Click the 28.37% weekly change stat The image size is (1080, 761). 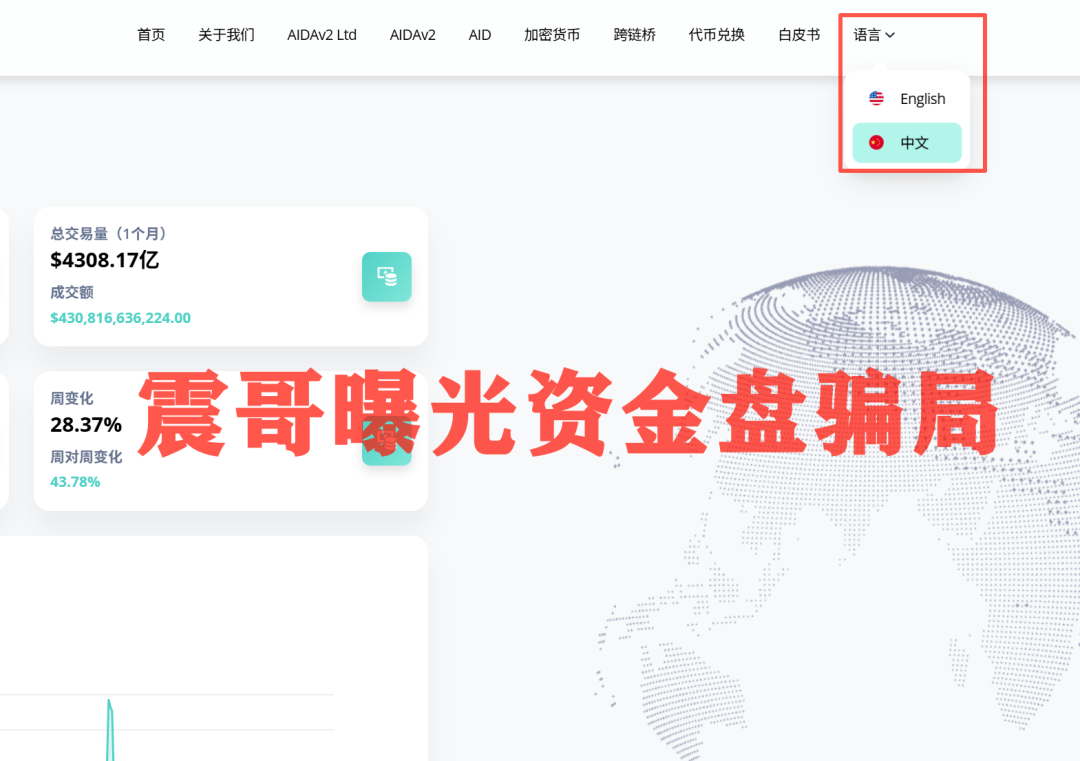coord(86,423)
